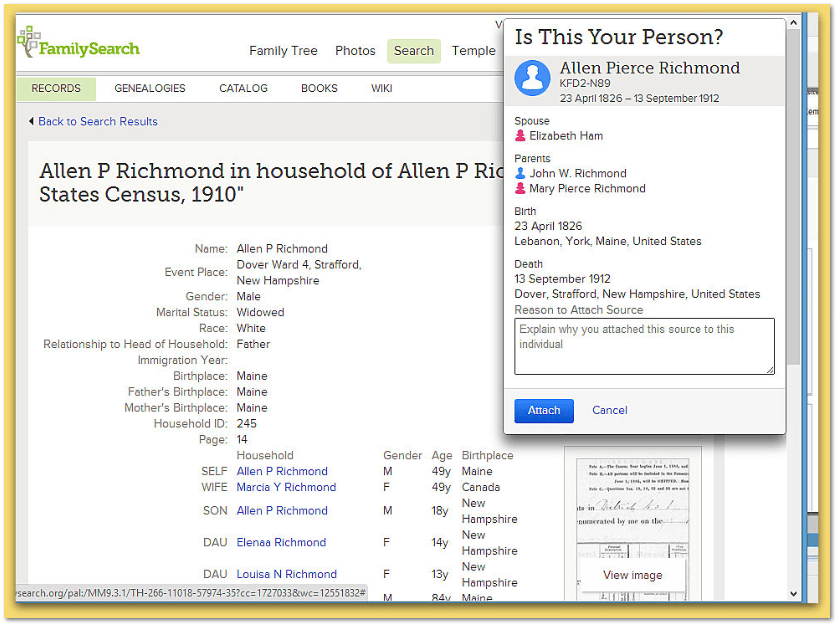
Task: Open Elizabeth Ham spouse link
Action: pos(566,136)
